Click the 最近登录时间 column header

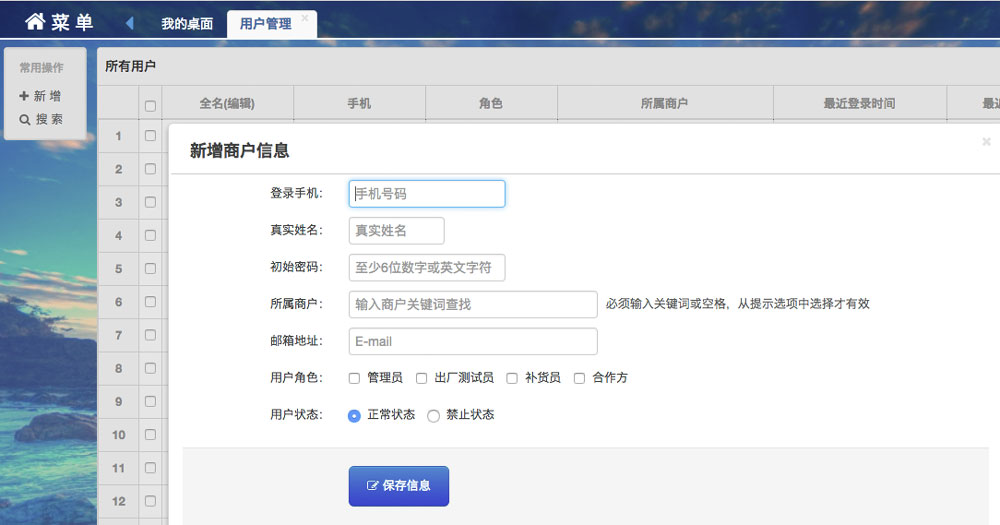pyautogui.click(x=860, y=103)
